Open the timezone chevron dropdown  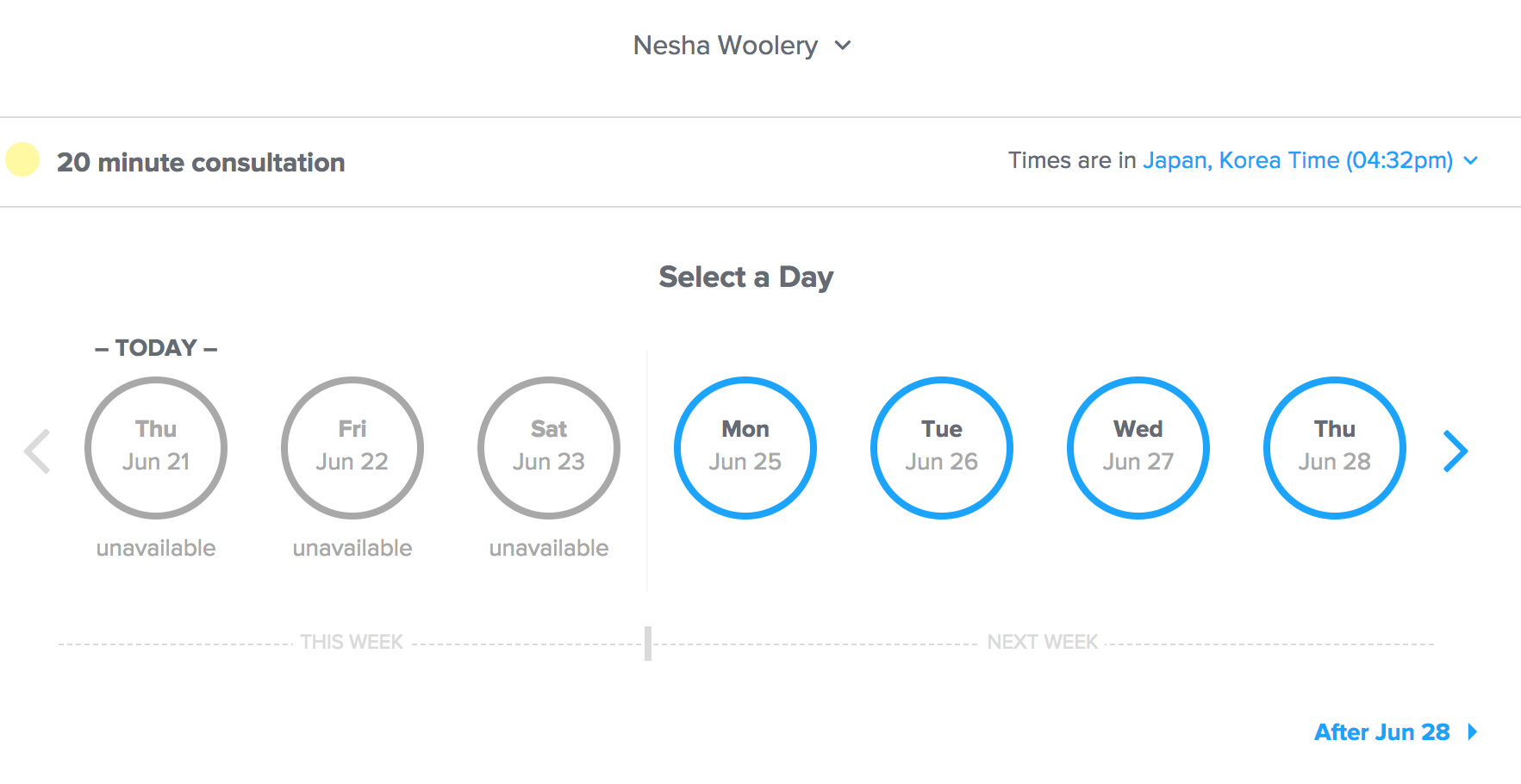tap(1471, 160)
